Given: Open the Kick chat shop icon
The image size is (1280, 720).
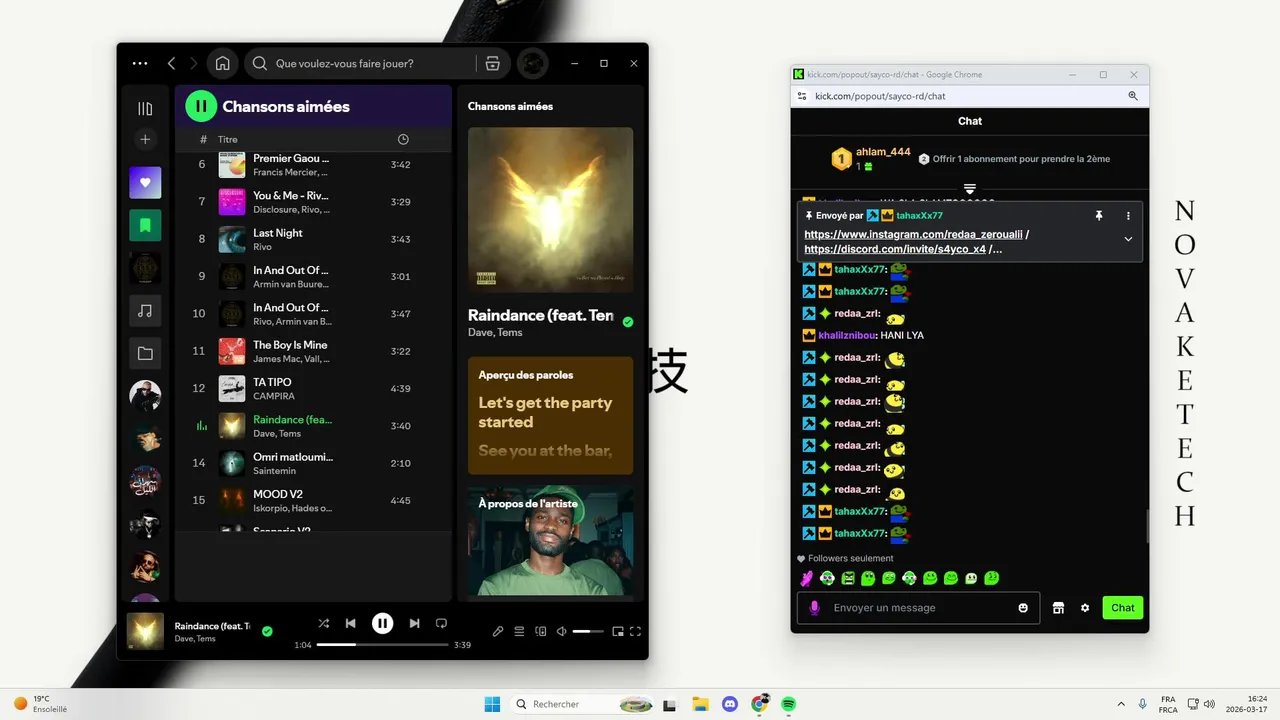Looking at the screenshot, I should [x=1058, y=608].
